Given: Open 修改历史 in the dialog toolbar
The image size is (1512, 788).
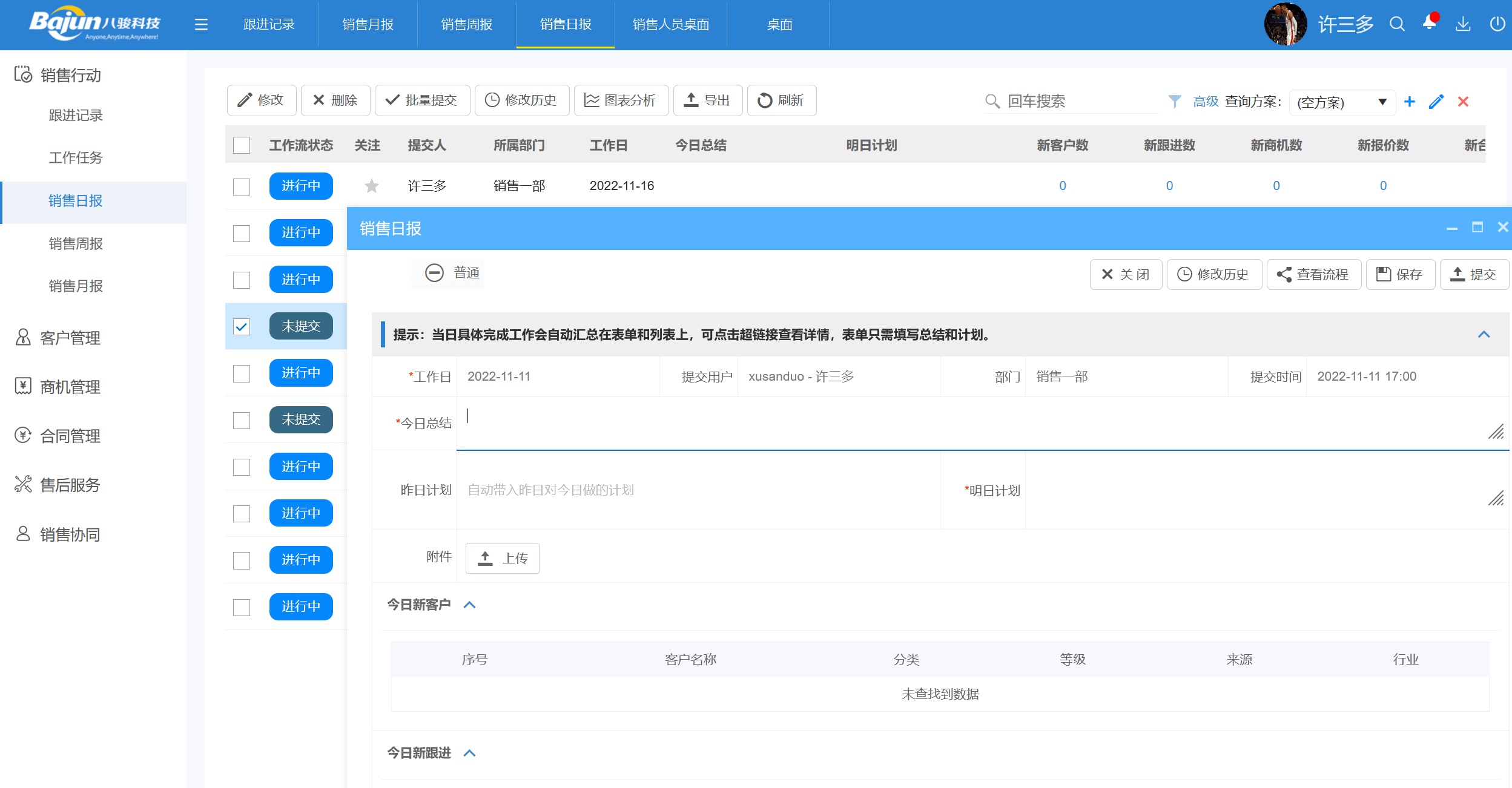Looking at the screenshot, I should [x=1213, y=274].
